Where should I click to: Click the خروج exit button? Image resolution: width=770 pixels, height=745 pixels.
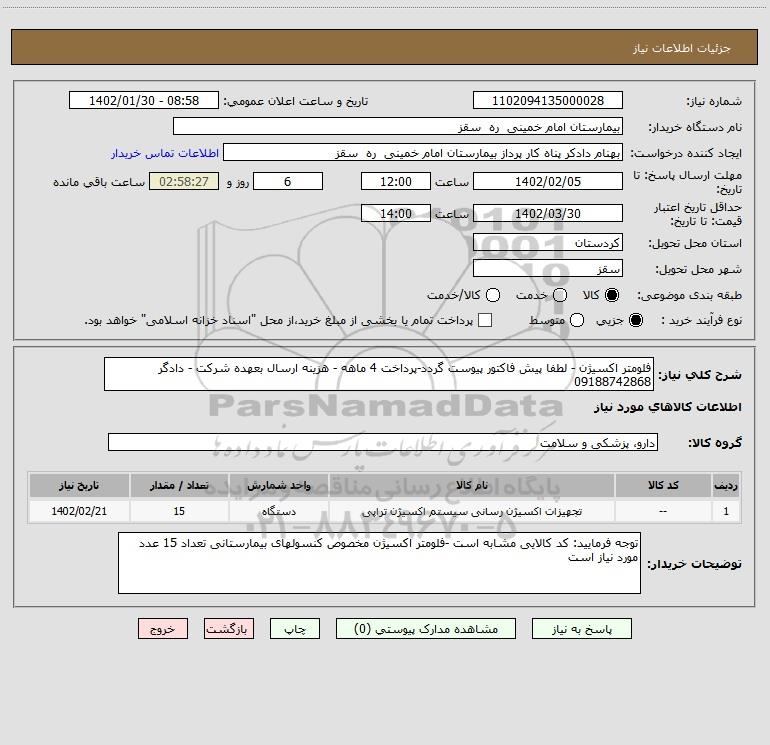tap(163, 629)
